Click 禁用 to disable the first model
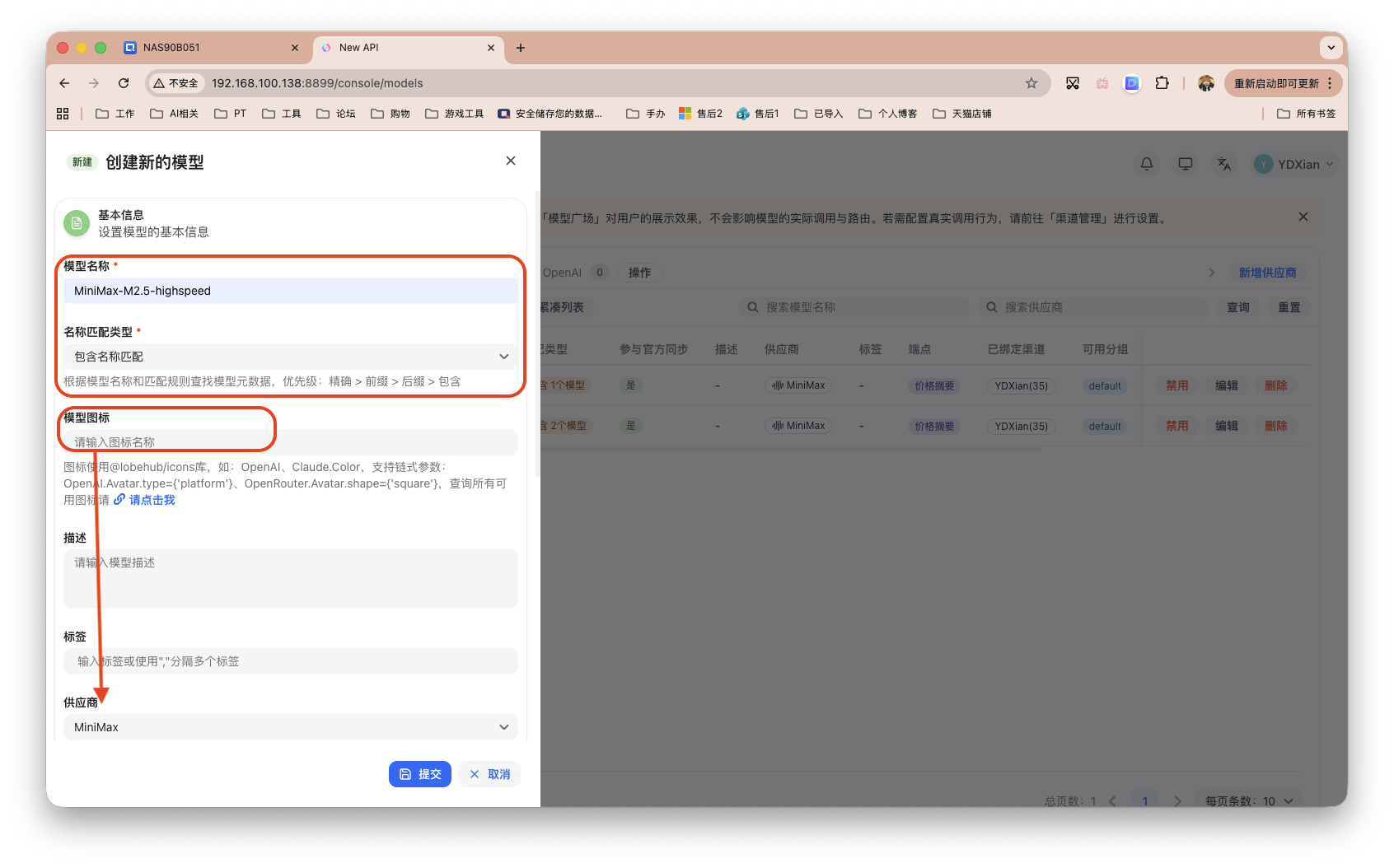Image resolution: width=1394 pixels, height=868 pixels. [x=1176, y=385]
